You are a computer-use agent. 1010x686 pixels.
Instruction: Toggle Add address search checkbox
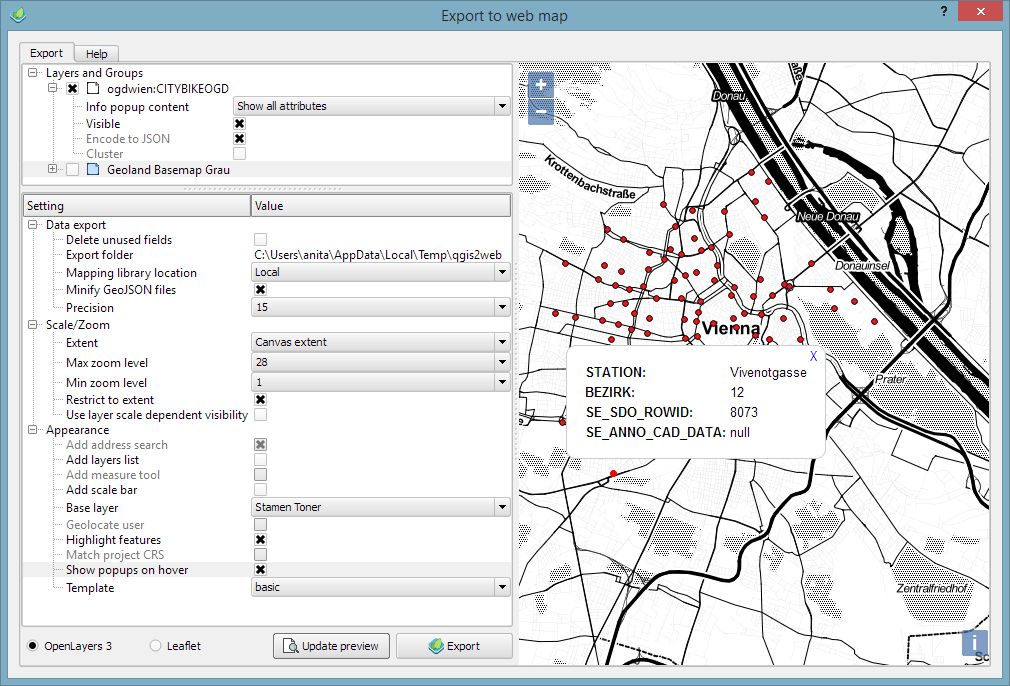click(x=260, y=444)
